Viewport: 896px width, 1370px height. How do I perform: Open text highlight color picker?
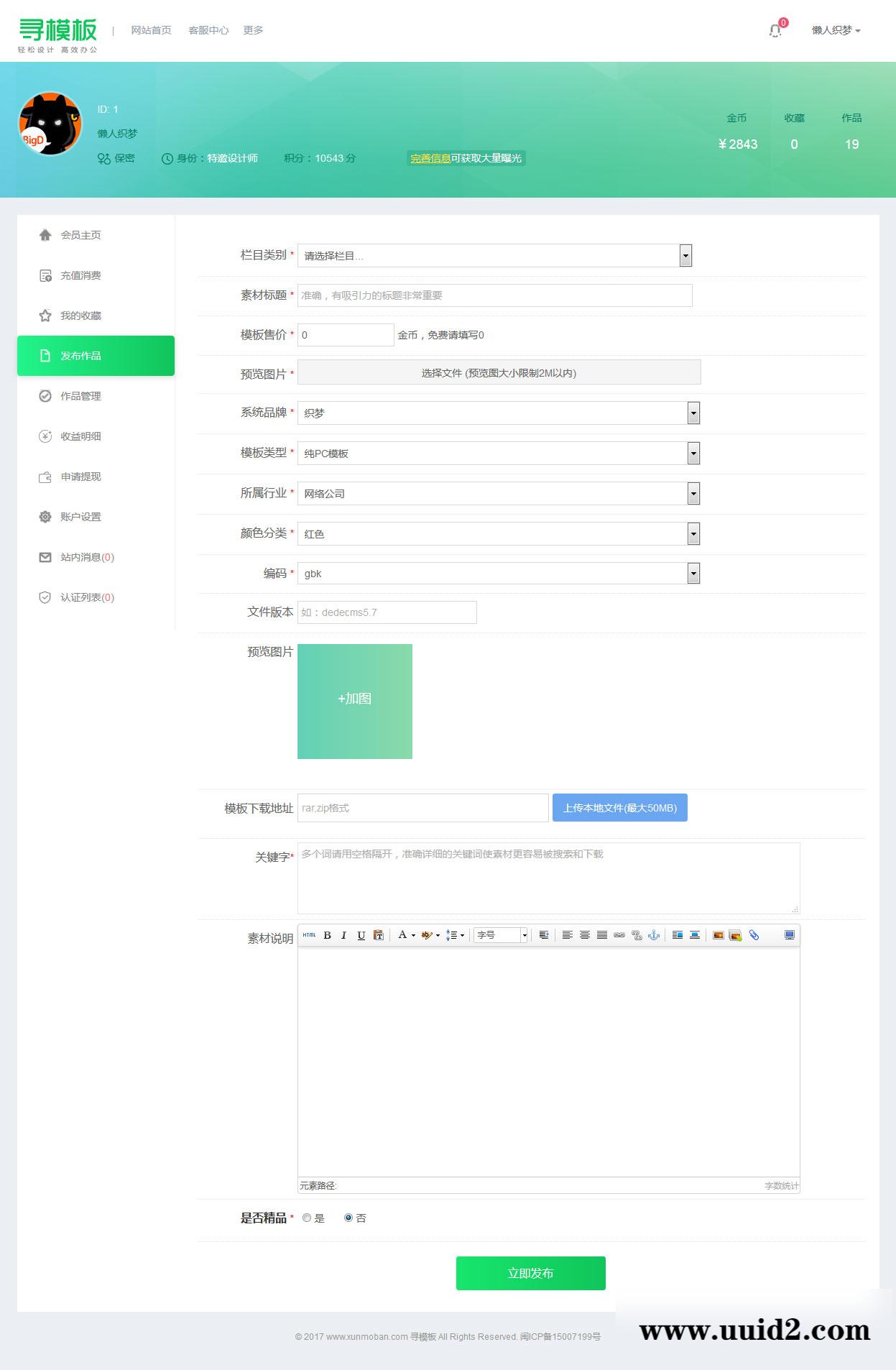pos(430,935)
